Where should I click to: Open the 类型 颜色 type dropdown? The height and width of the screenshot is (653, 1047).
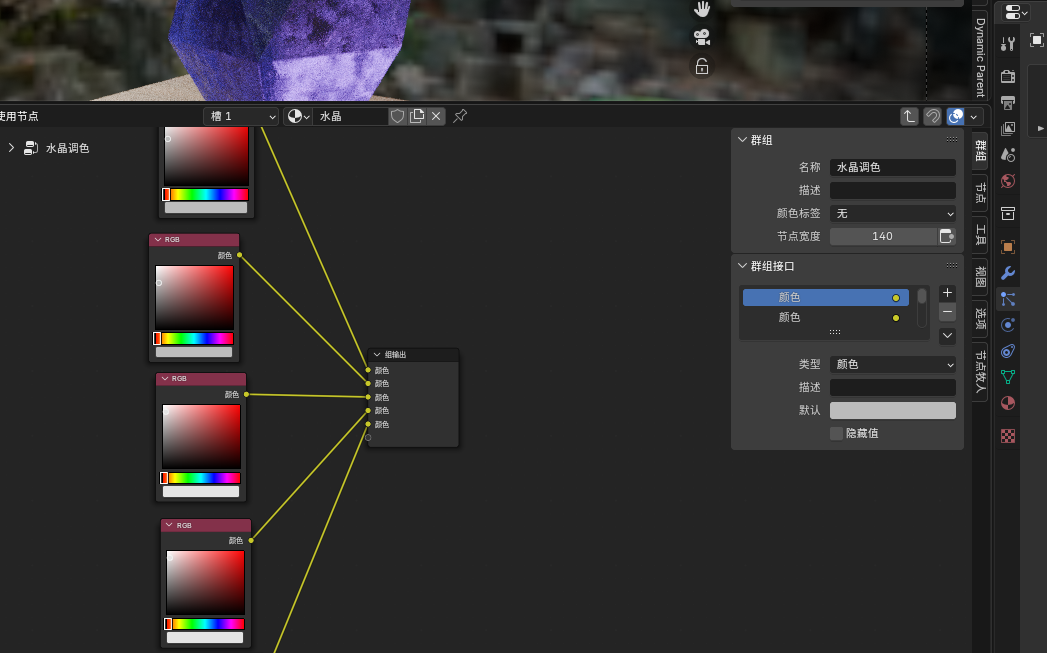[x=893, y=364]
